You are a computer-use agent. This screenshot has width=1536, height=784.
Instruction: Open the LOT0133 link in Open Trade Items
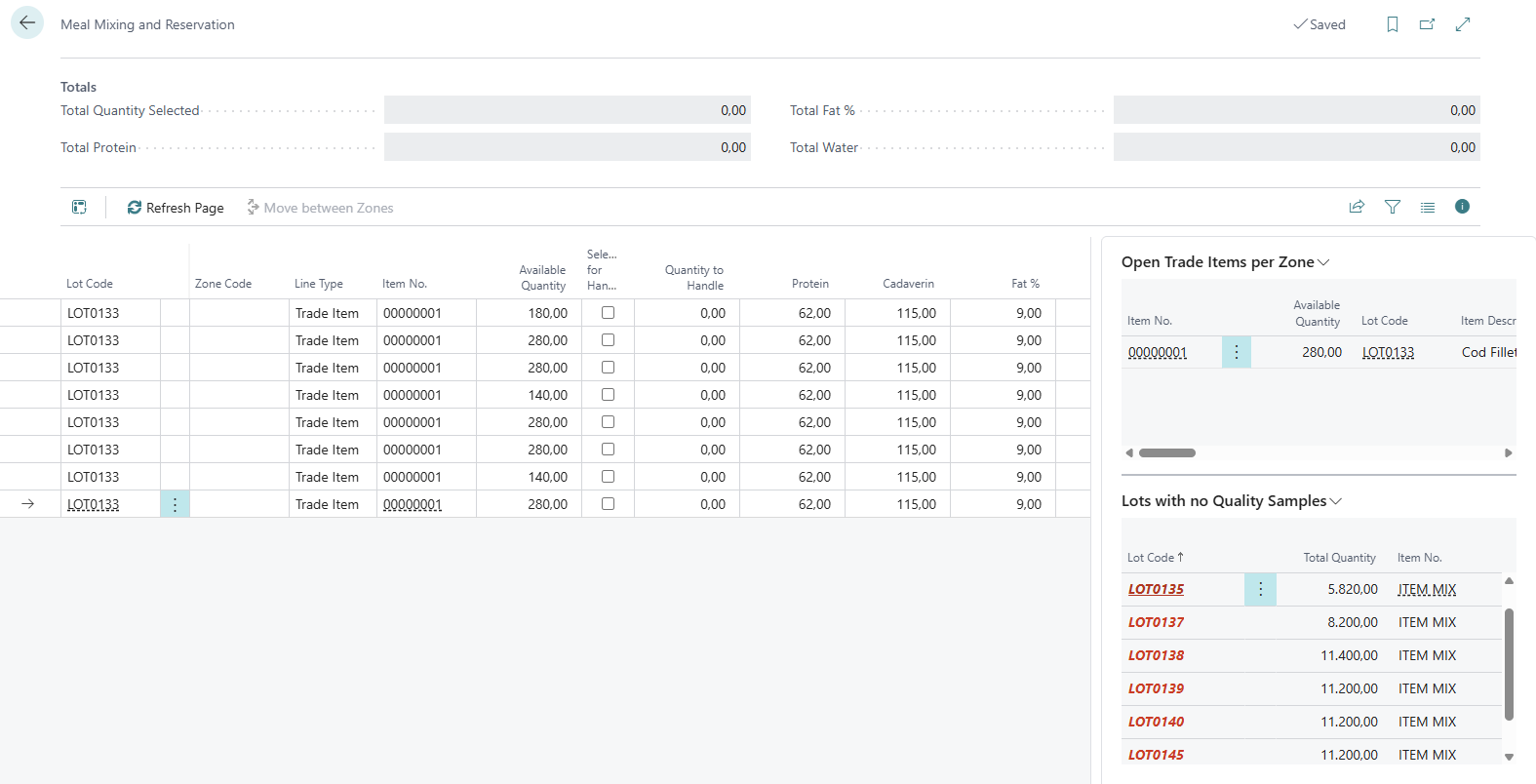[x=1388, y=352]
